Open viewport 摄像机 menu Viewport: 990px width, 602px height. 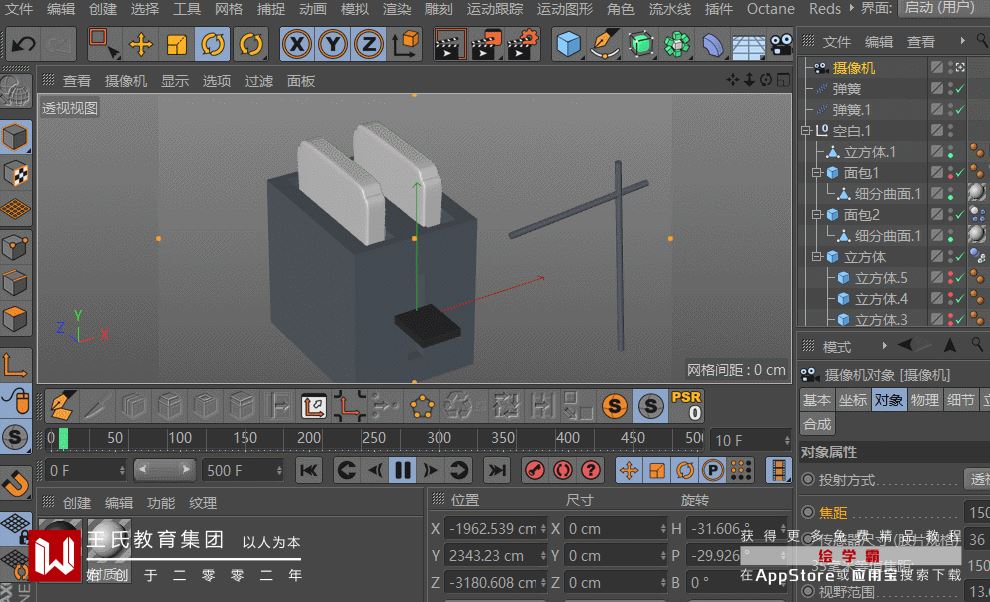coord(126,81)
